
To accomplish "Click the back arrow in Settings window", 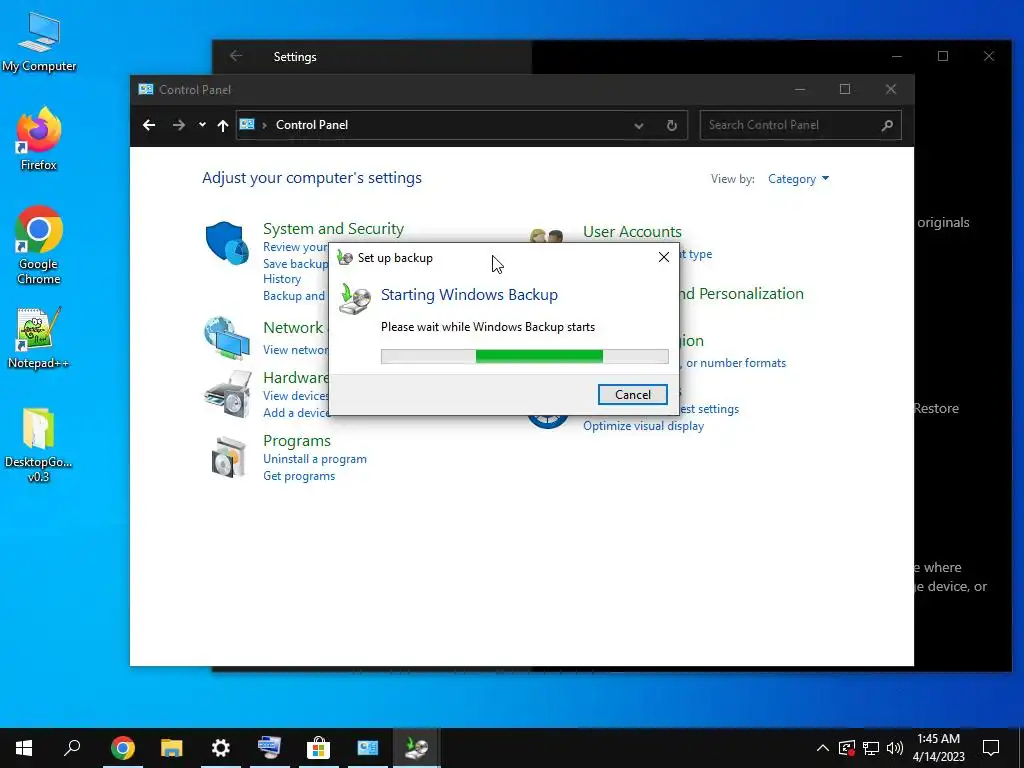I will click(236, 56).
